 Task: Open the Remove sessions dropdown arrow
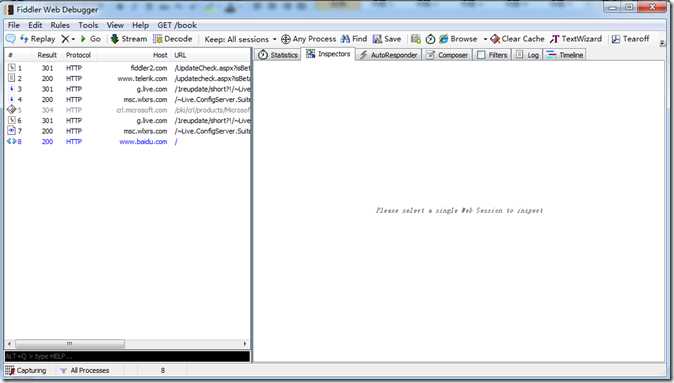73,39
